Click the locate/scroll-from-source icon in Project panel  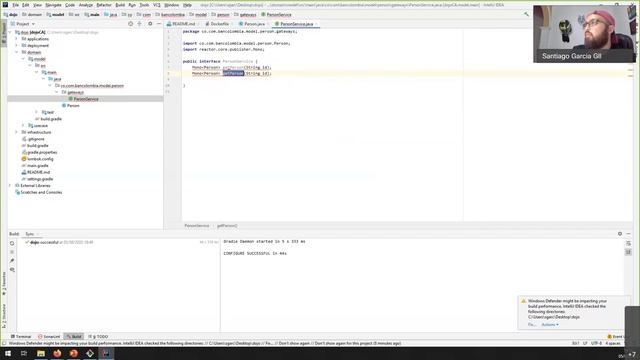point(131,24)
